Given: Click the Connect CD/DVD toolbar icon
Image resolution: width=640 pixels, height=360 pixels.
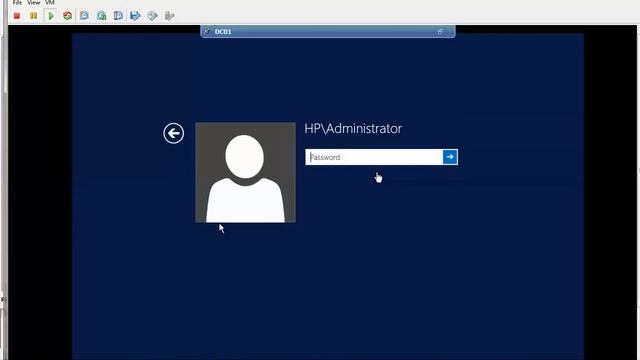Looking at the screenshot, I should tap(152, 16).
